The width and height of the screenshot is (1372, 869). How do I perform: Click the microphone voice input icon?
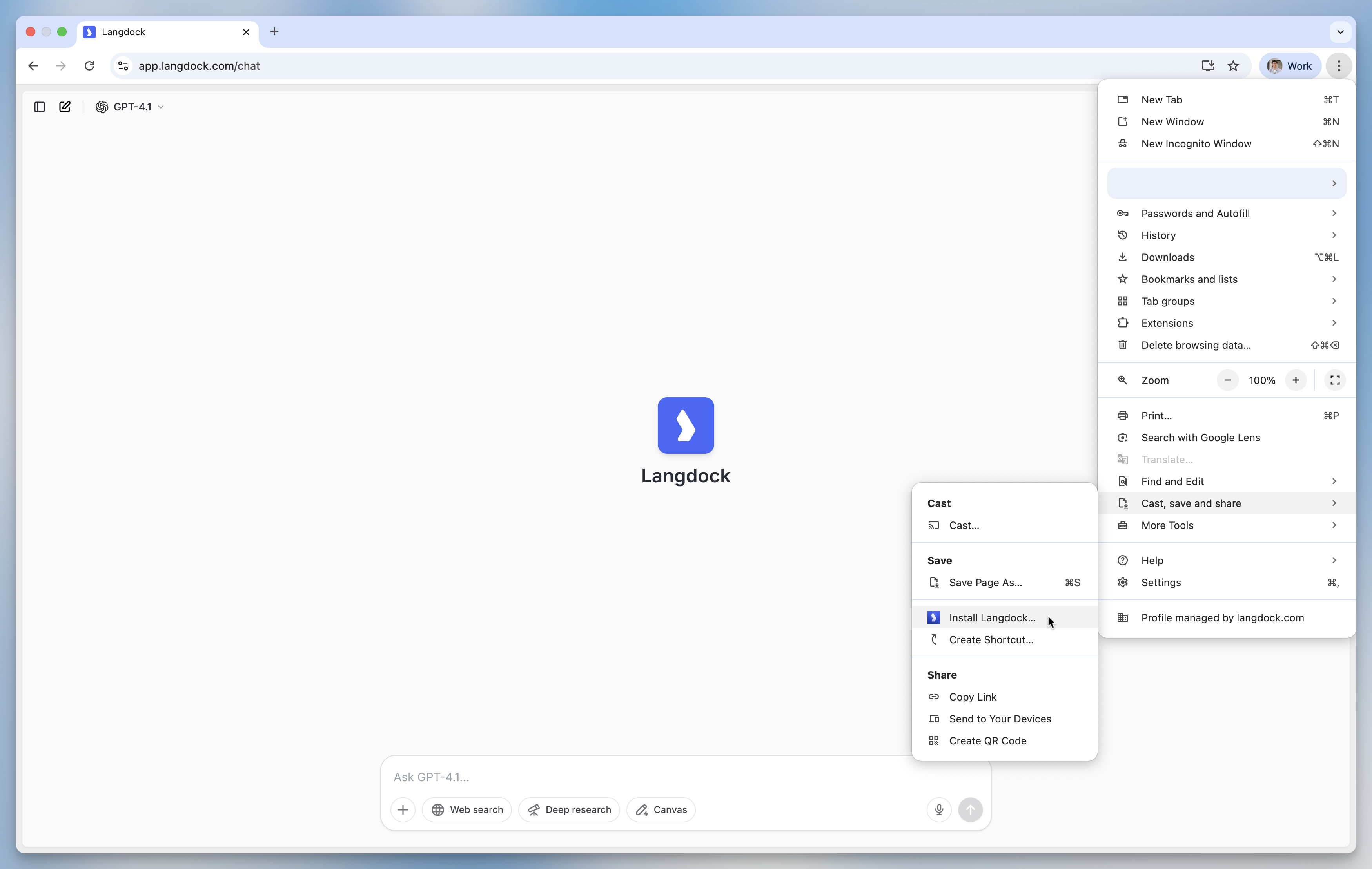[x=939, y=809]
